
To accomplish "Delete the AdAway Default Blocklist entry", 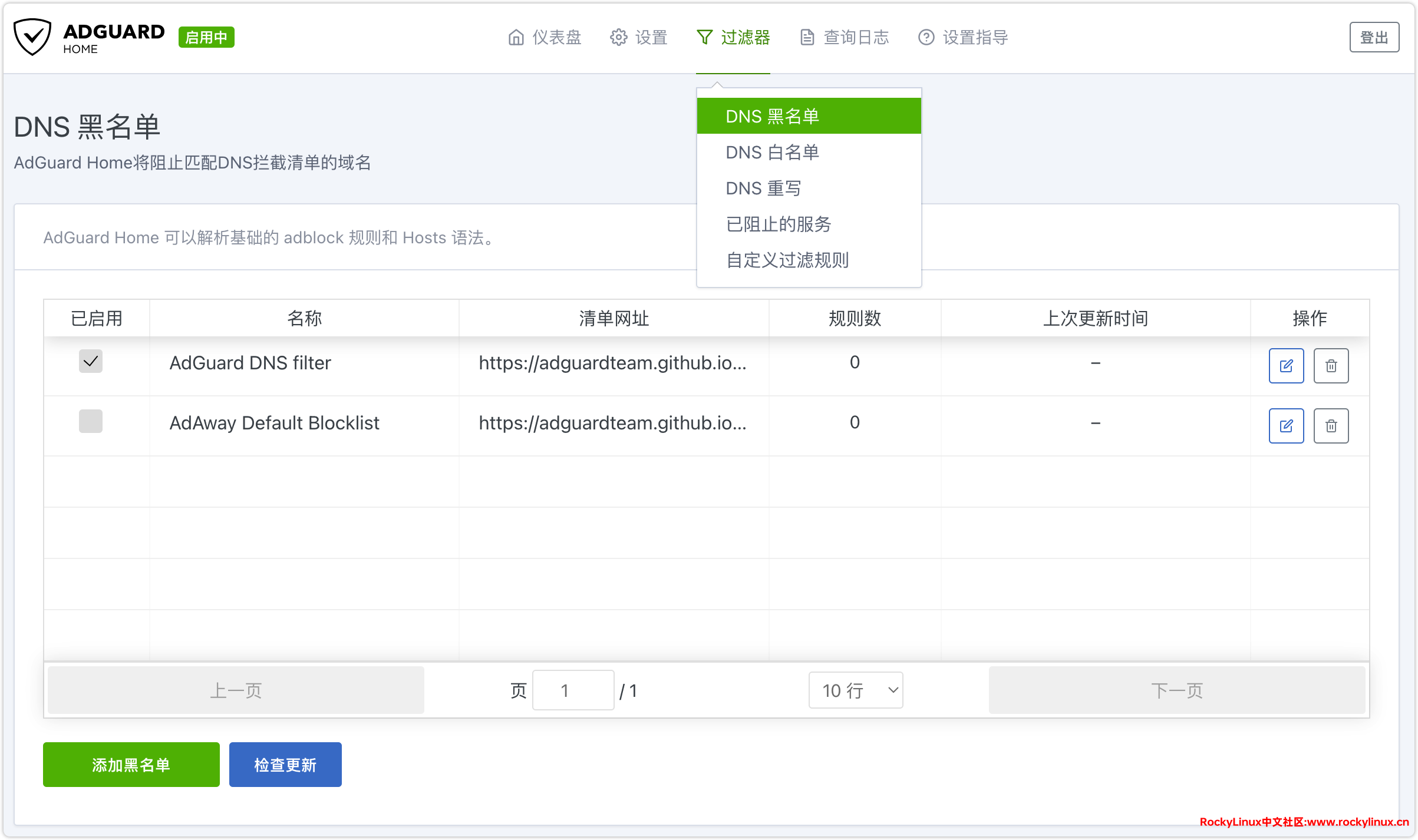I will point(1331,426).
